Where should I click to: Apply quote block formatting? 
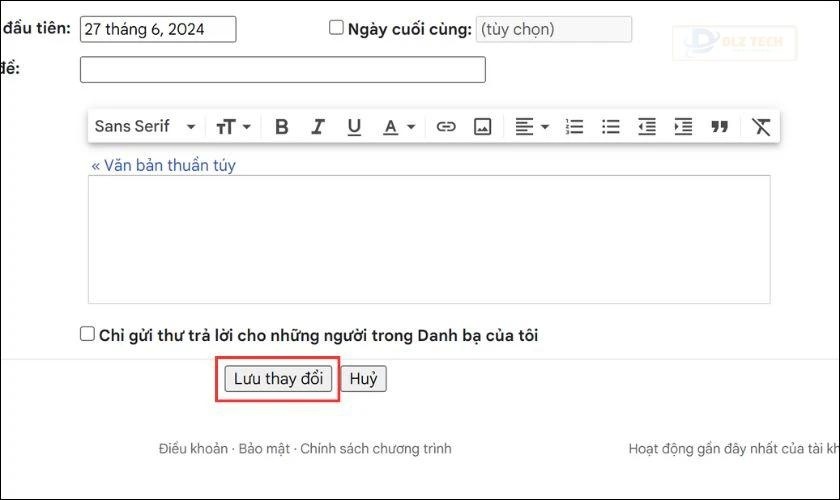point(719,127)
